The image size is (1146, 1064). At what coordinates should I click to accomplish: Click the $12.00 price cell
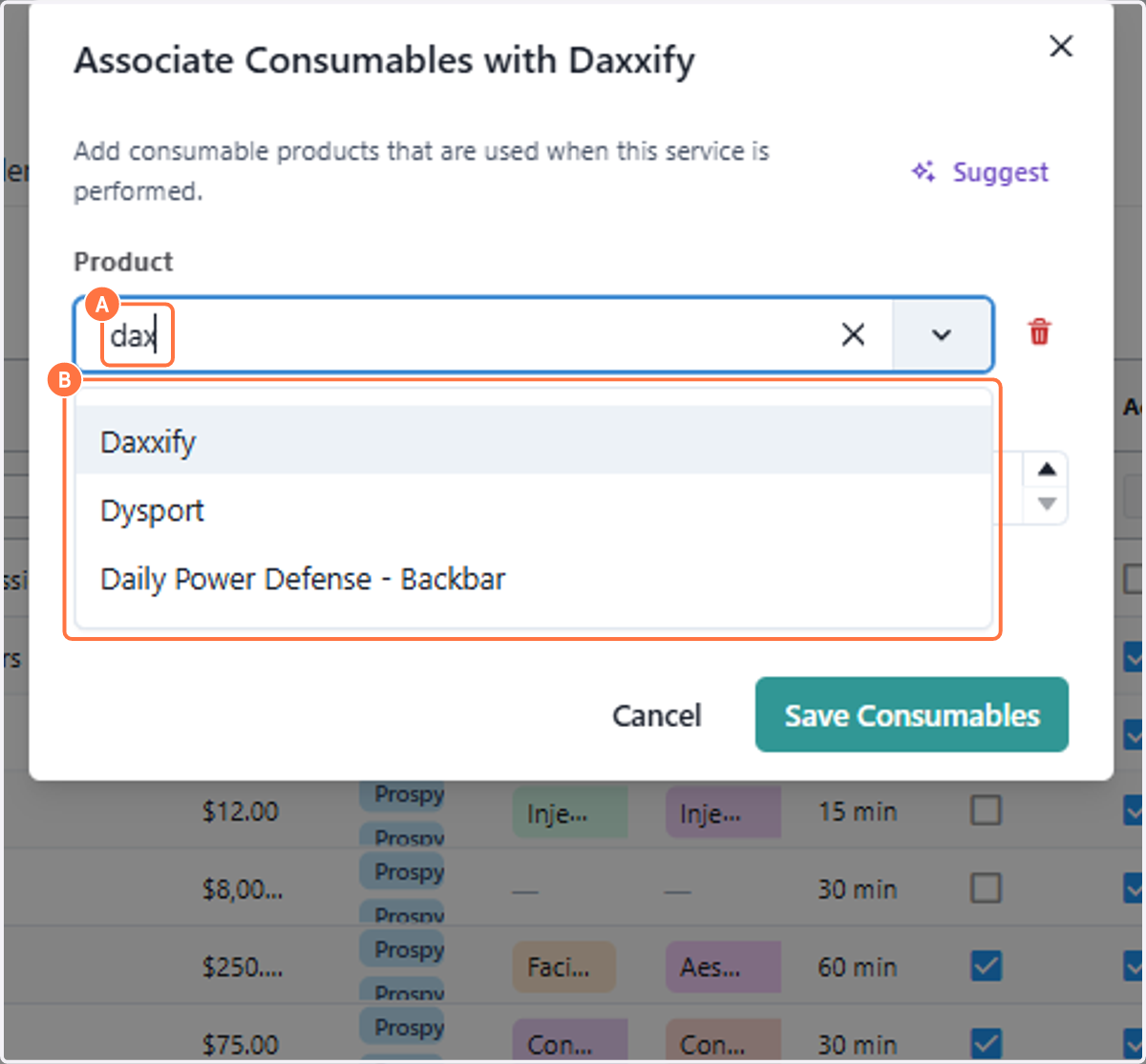pos(241,812)
